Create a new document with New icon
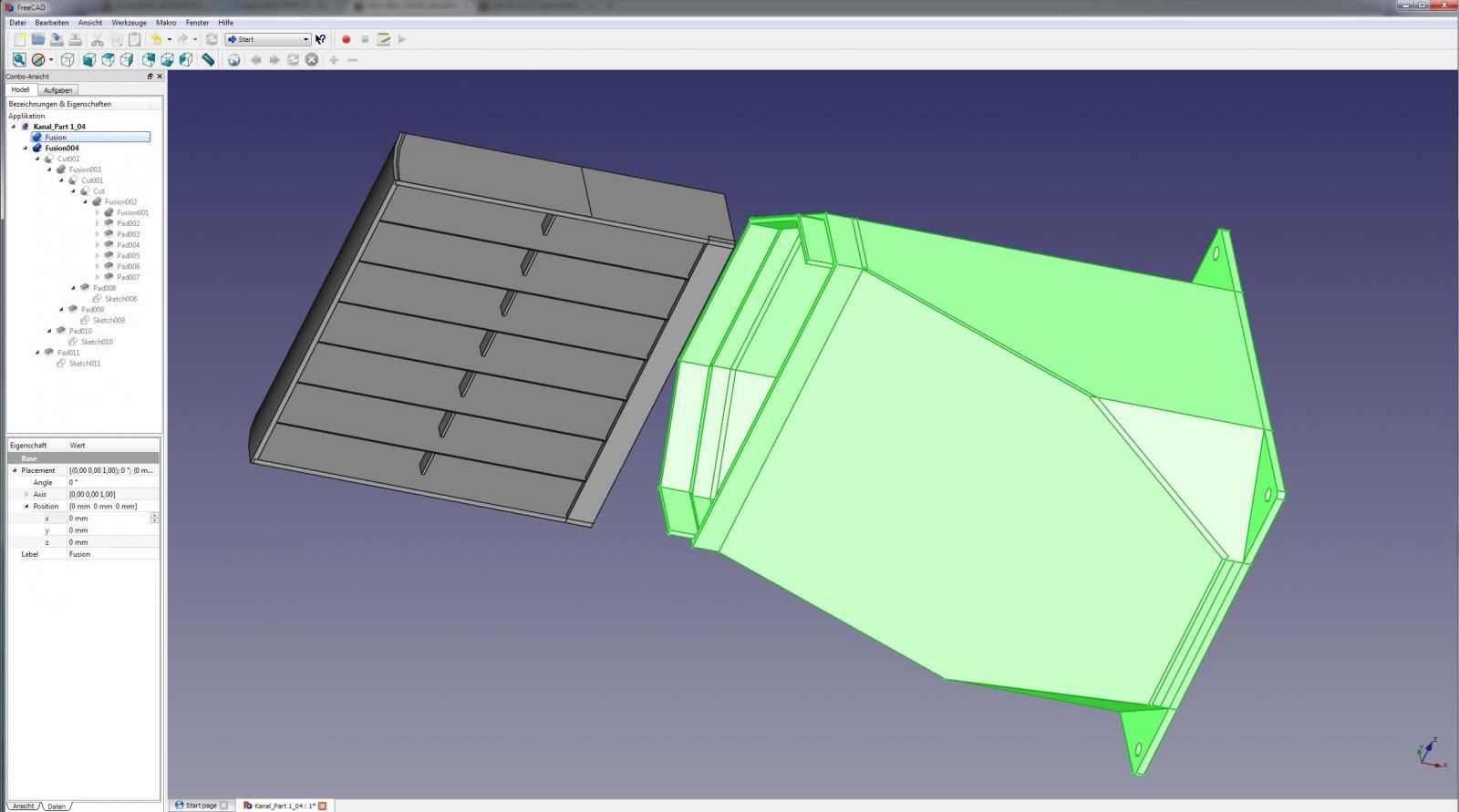Image resolution: width=1459 pixels, height=812 pixels. (19, 39)
